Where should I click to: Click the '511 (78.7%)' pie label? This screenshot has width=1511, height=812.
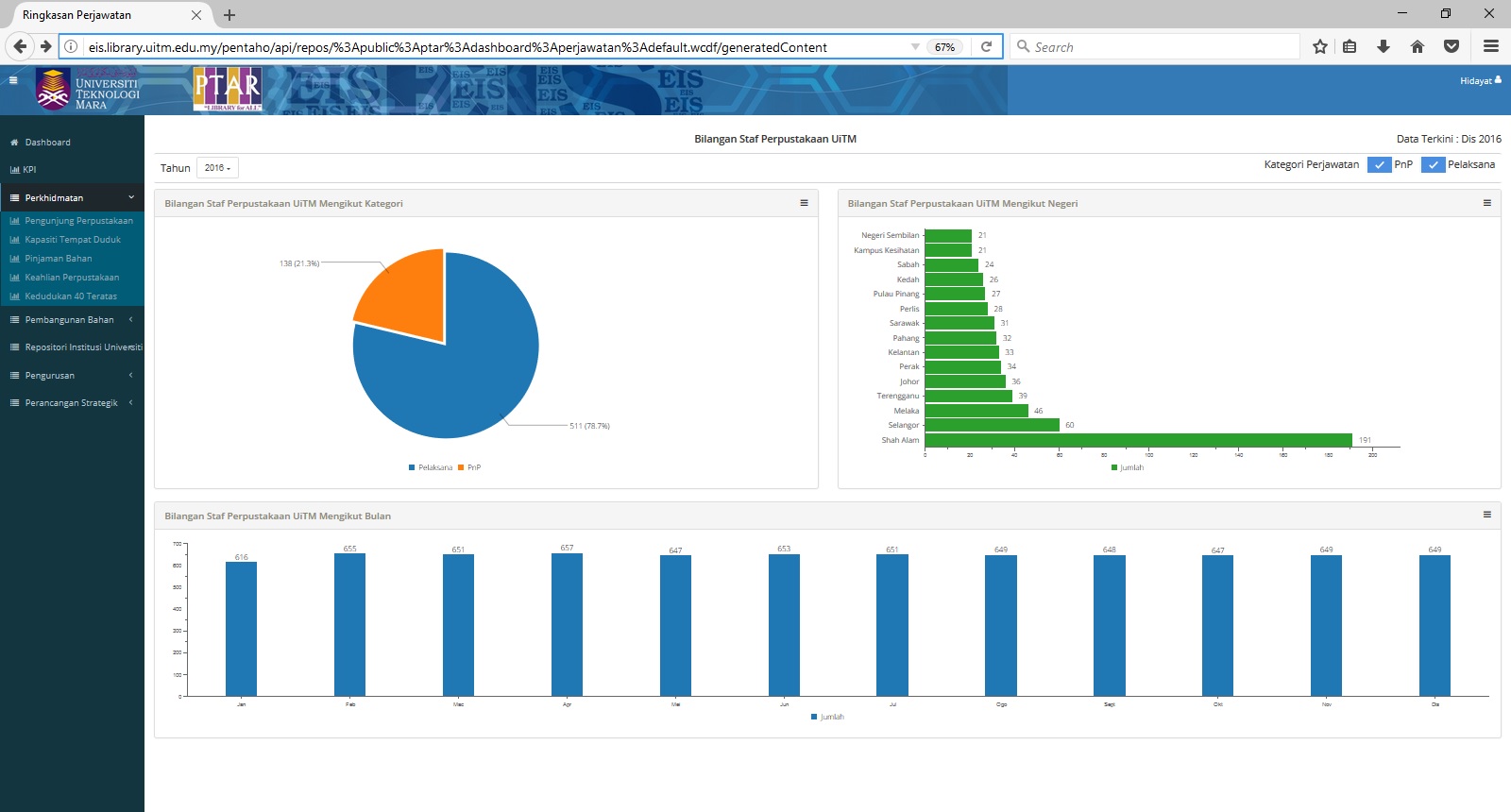(589, 426)
